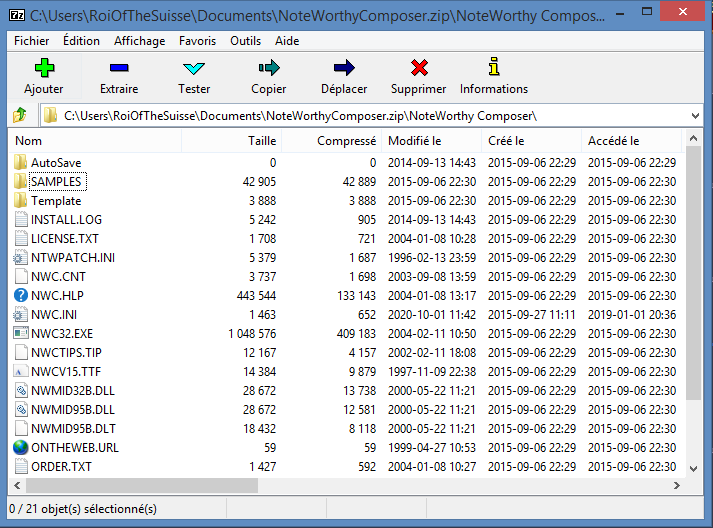
Task: Run the Tester archive check icon
Action: pos(194,68)
